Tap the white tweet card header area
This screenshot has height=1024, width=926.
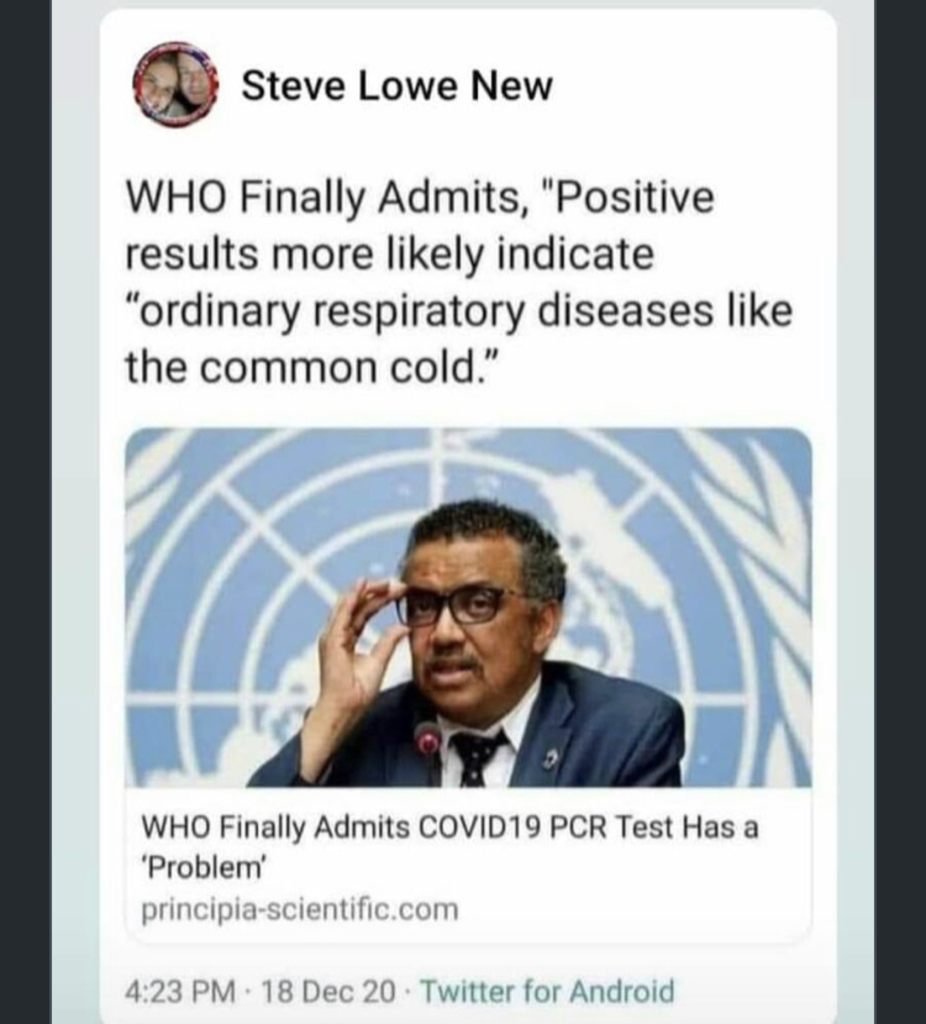[468, 85]
